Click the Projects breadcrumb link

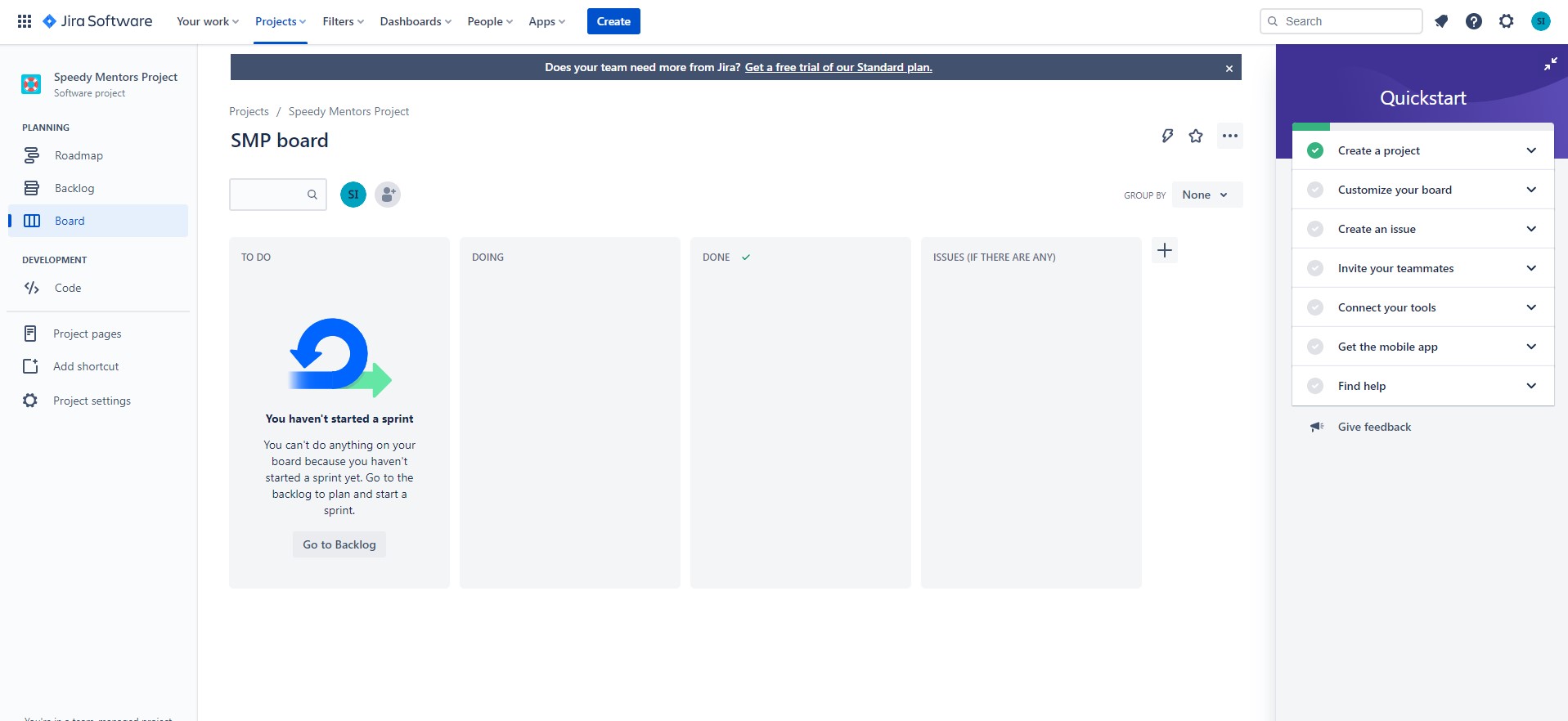249,111
